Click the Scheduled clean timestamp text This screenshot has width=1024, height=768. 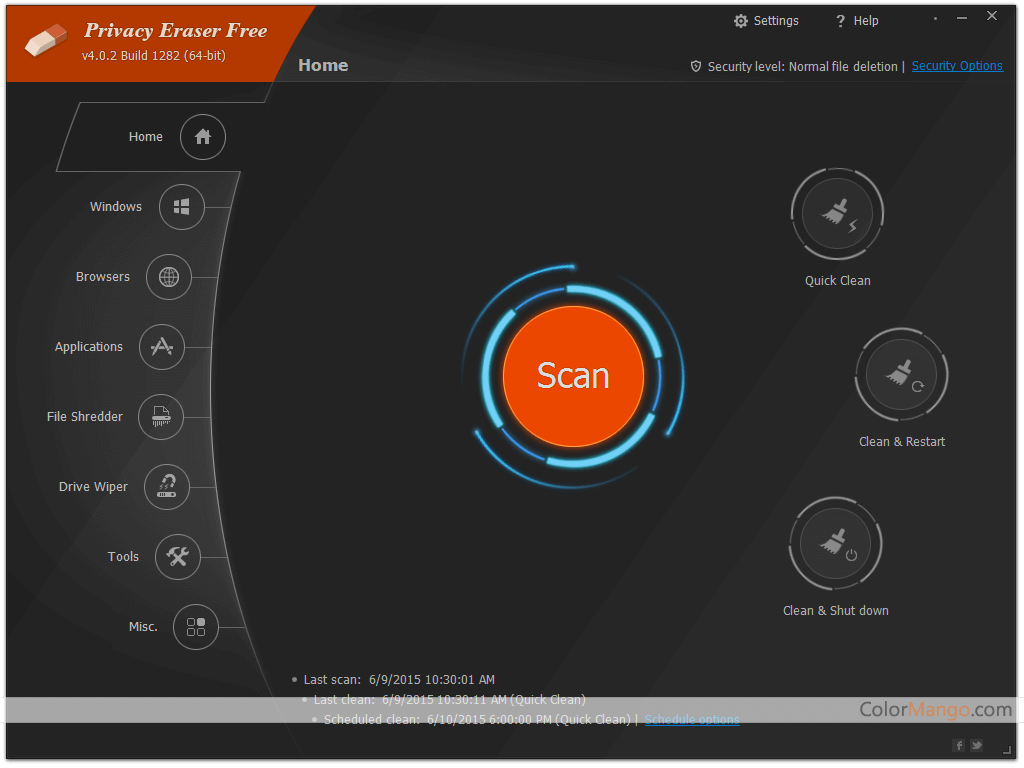tap(529, 720)
